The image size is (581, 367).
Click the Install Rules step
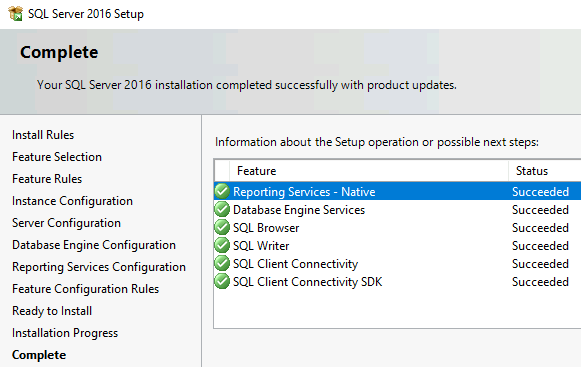coord(43,135)
